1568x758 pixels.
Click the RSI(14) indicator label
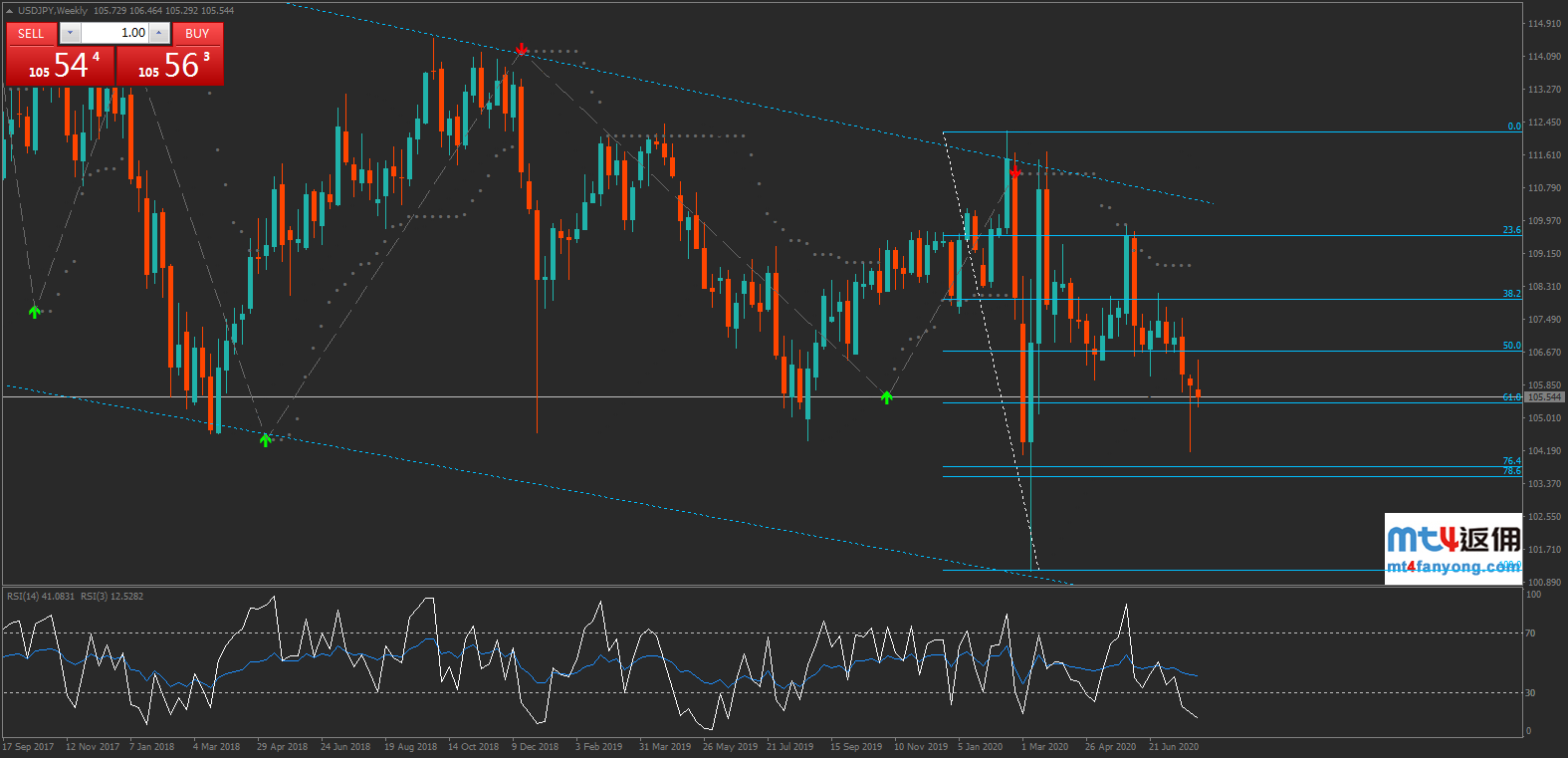tap(41, 597)
